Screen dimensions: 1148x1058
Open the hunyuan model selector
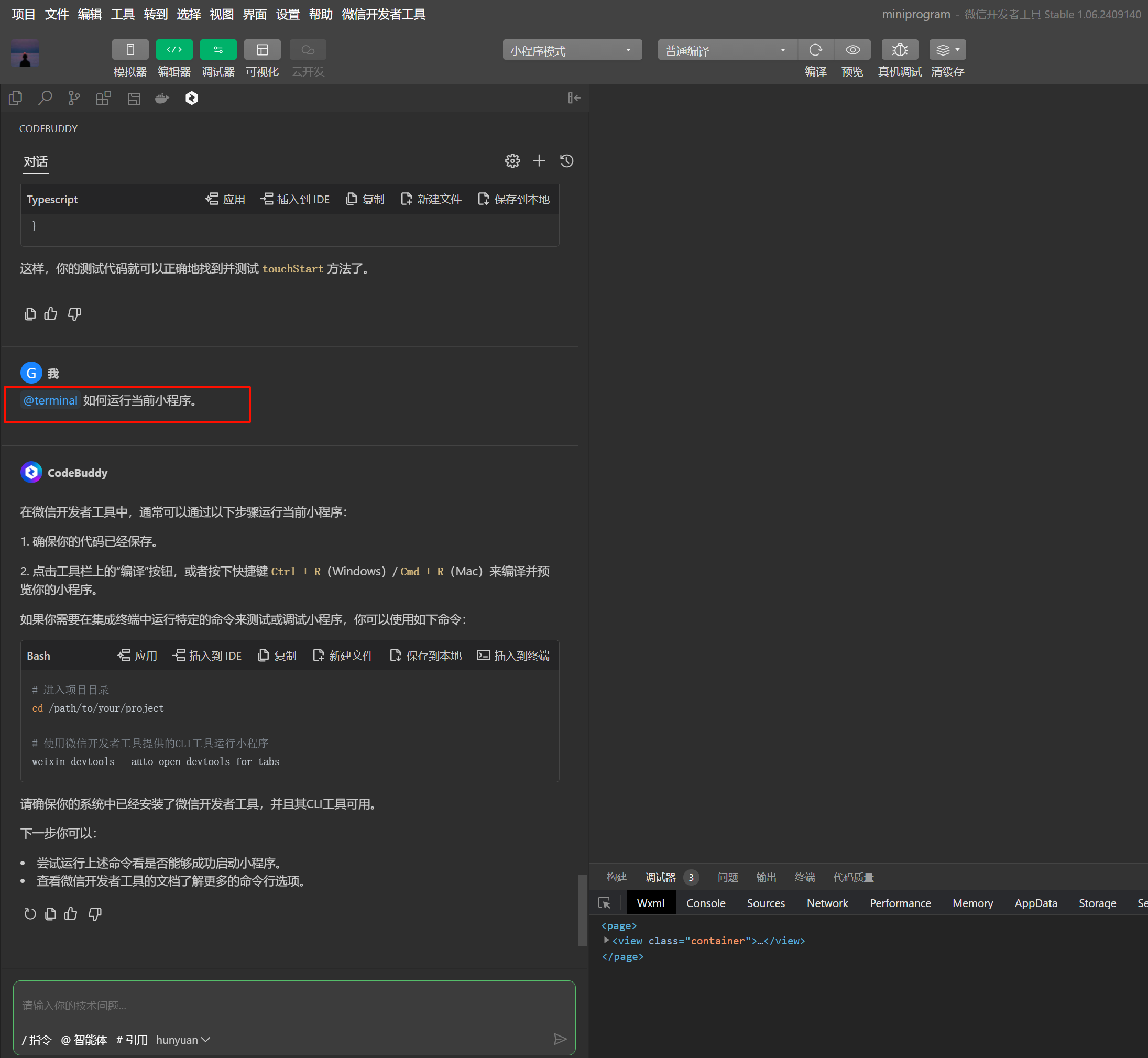(x=183, y=1039)
